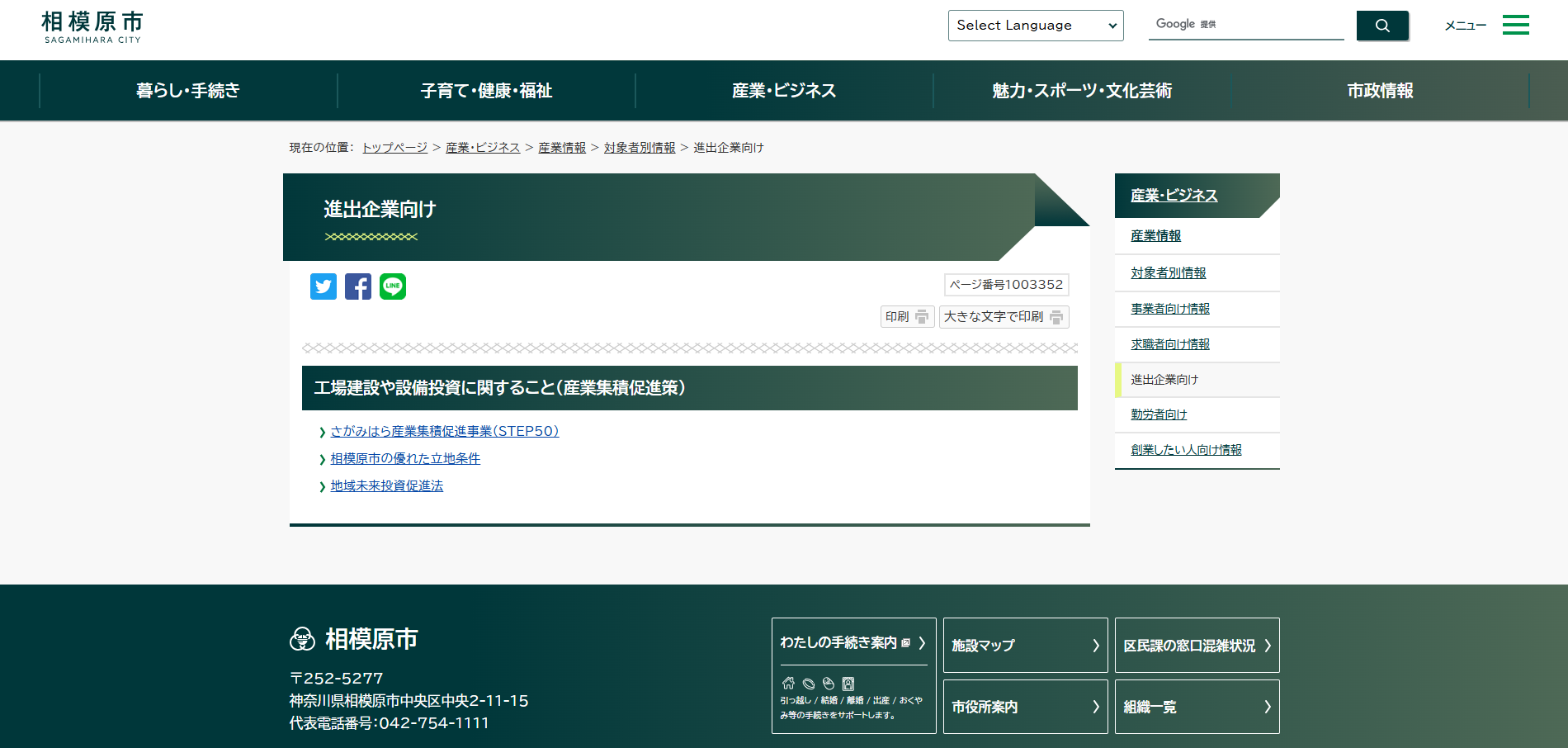Click the search magnifier button
The width and height of the screenshot is (1568, 748).
pos(1382,26)
